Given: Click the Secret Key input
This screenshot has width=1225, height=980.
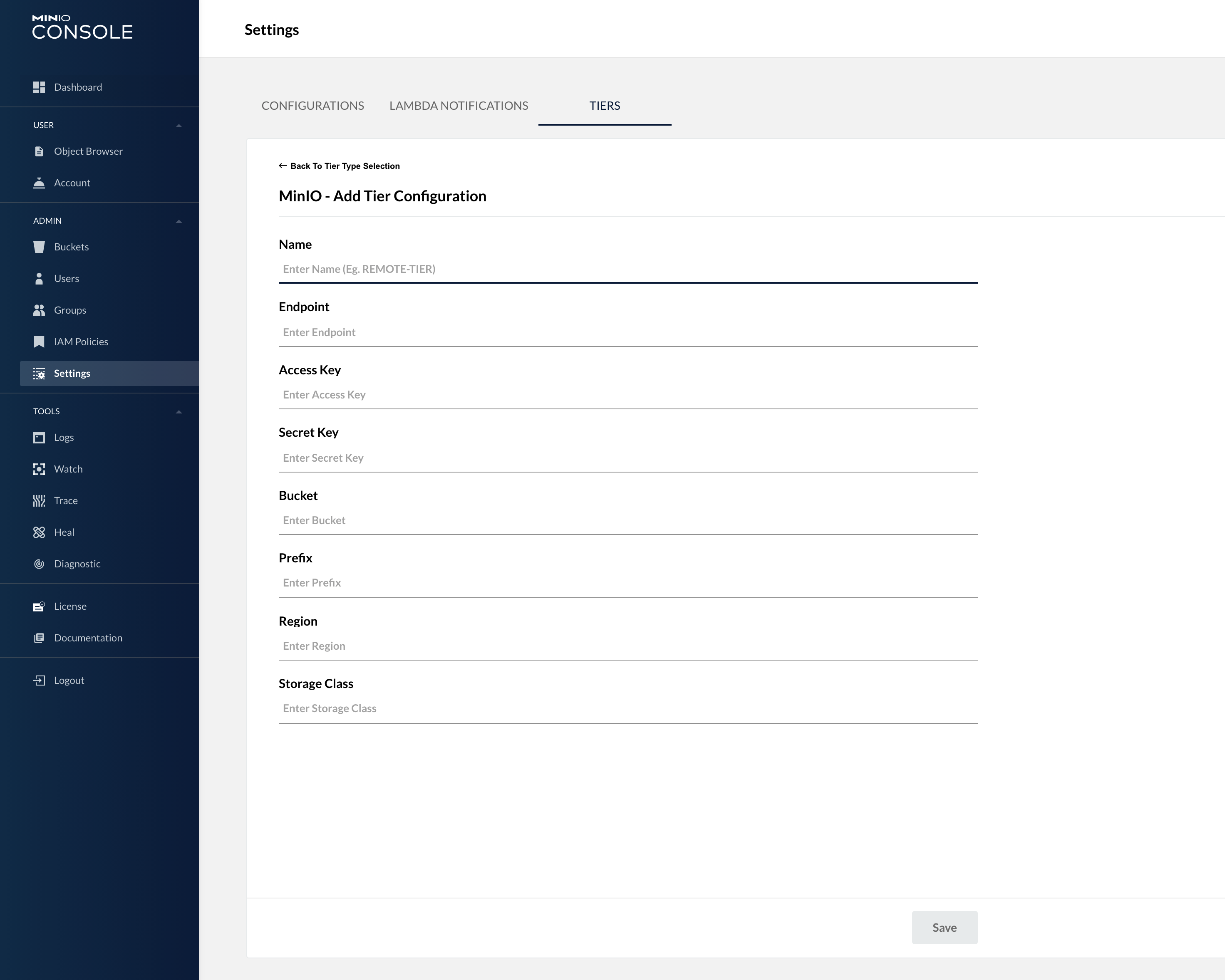Looking at the screenshot, I should [x=628, y=458].
